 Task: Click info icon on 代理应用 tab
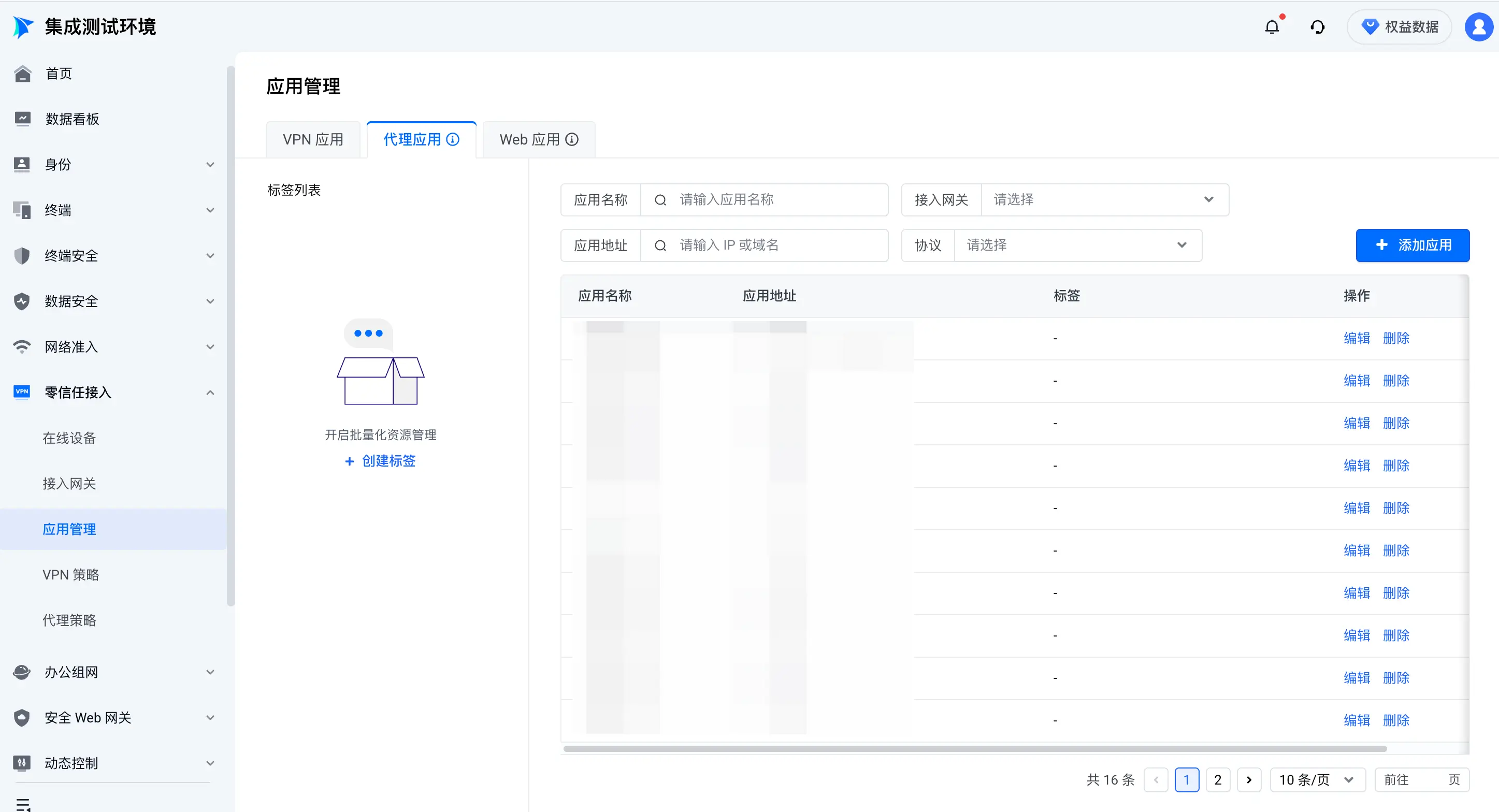(453, 140)
